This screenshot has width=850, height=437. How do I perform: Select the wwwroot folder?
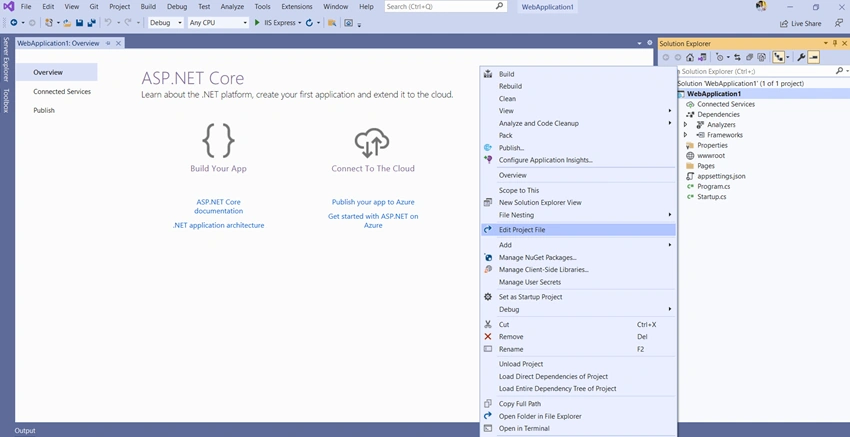pyautogui.click(x=711, y=155)
